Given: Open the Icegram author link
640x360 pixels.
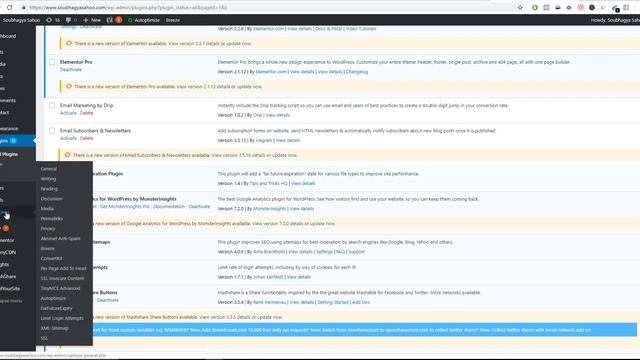Looking at the screenshot, I should click(x=264, y=140).
